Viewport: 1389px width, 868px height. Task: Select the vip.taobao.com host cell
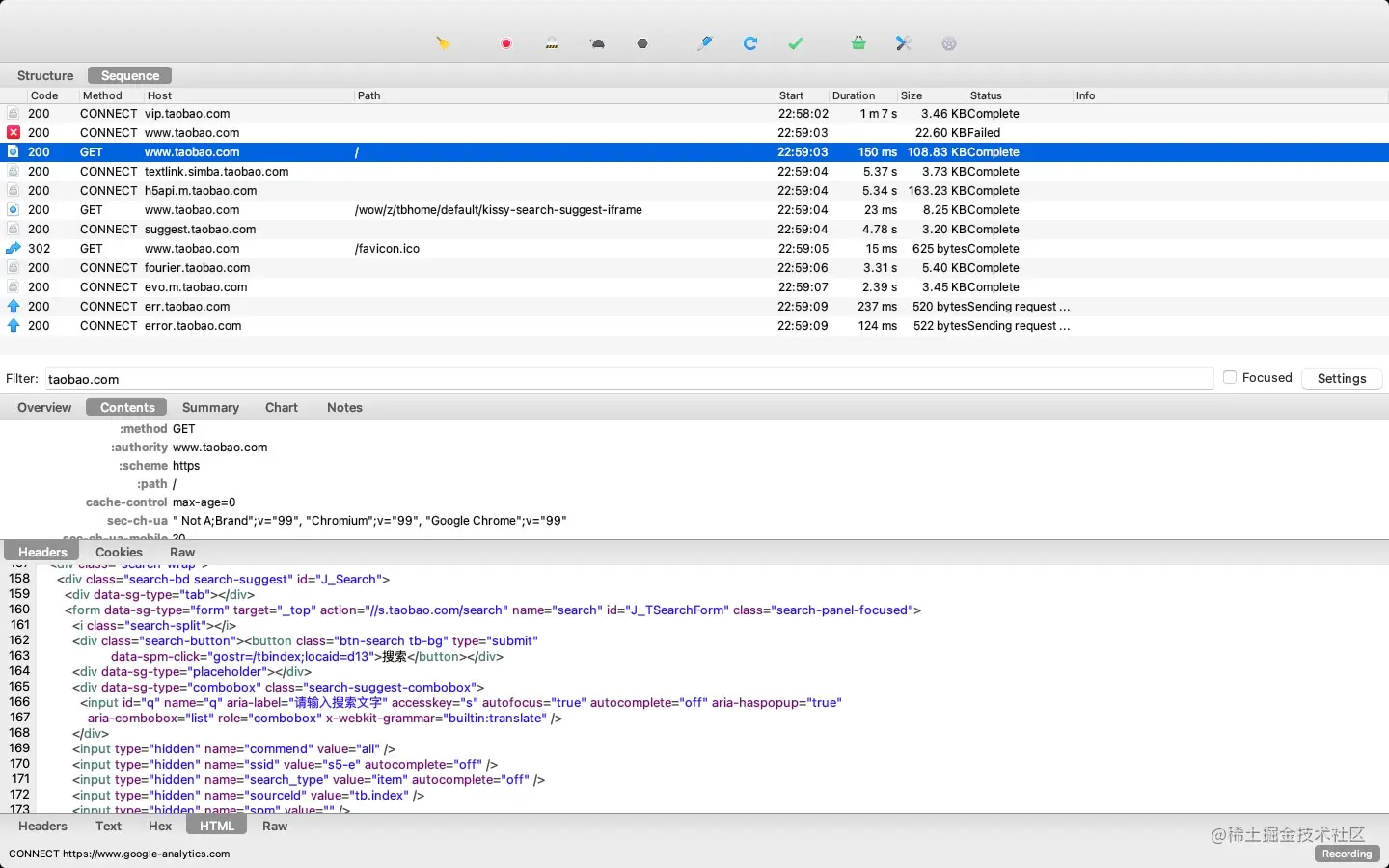[187, 114]
